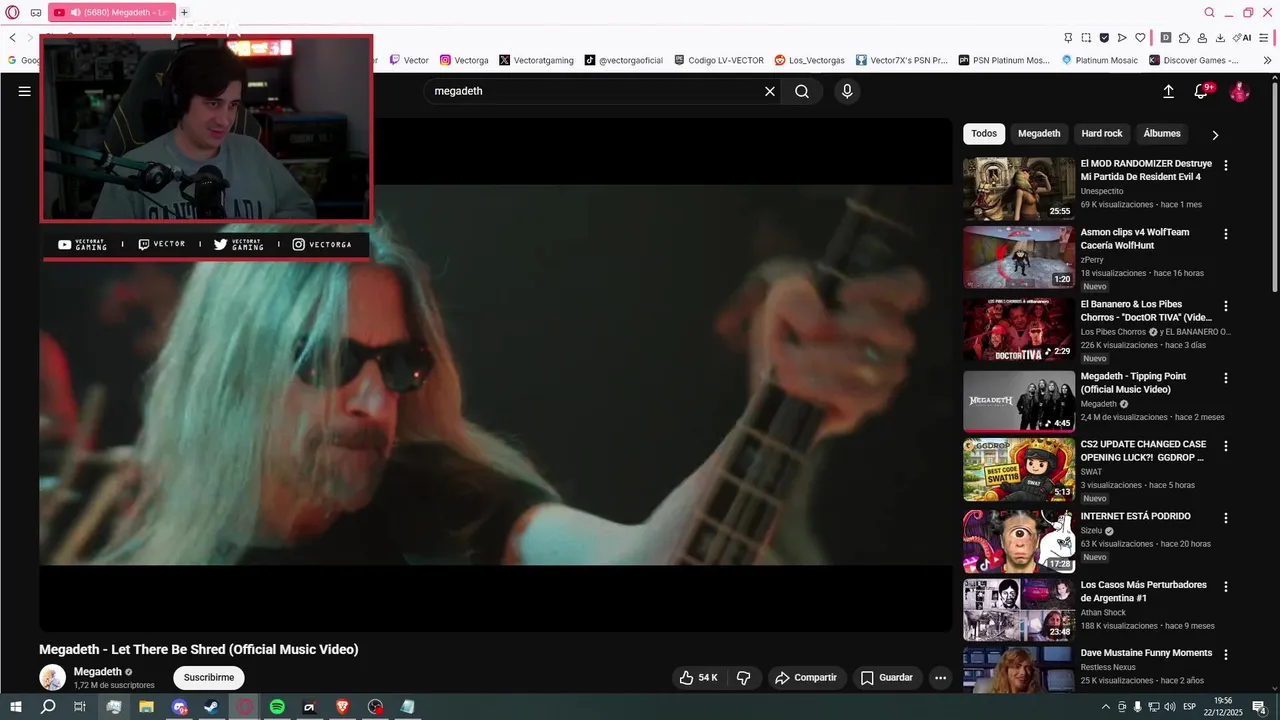1280x720 pixels.
Task: Subscribe with the Suscribirme button
Action: 209,677
